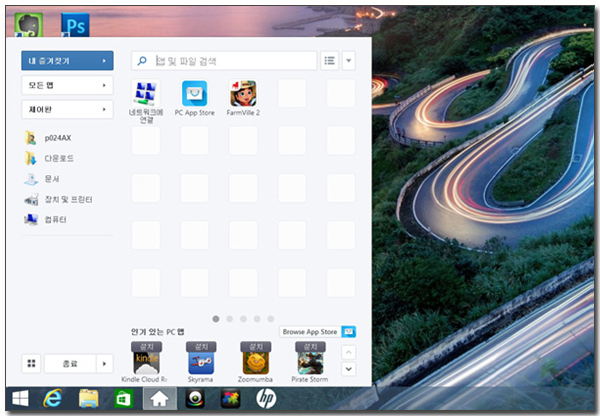Viewport: 600px width, 416px height.
Task: Open Windows Store from taskbar
Action: 123,399
